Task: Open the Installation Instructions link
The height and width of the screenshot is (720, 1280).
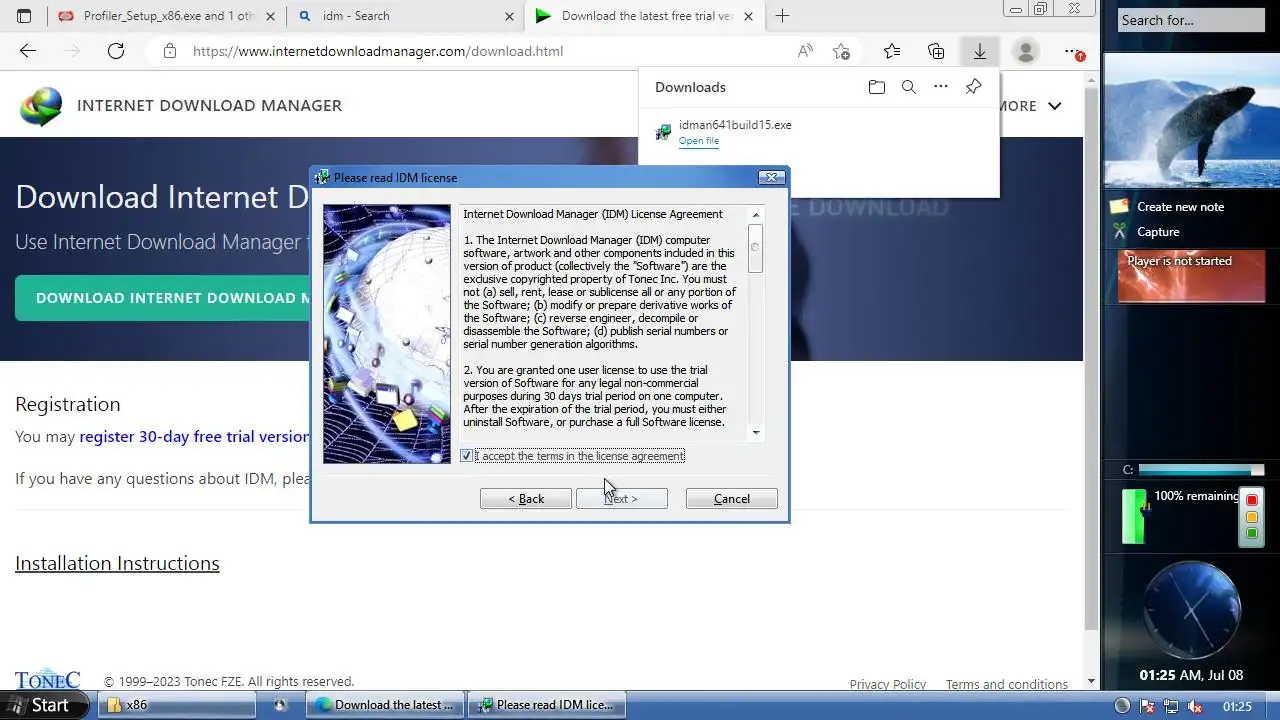Action: [117, 564]
